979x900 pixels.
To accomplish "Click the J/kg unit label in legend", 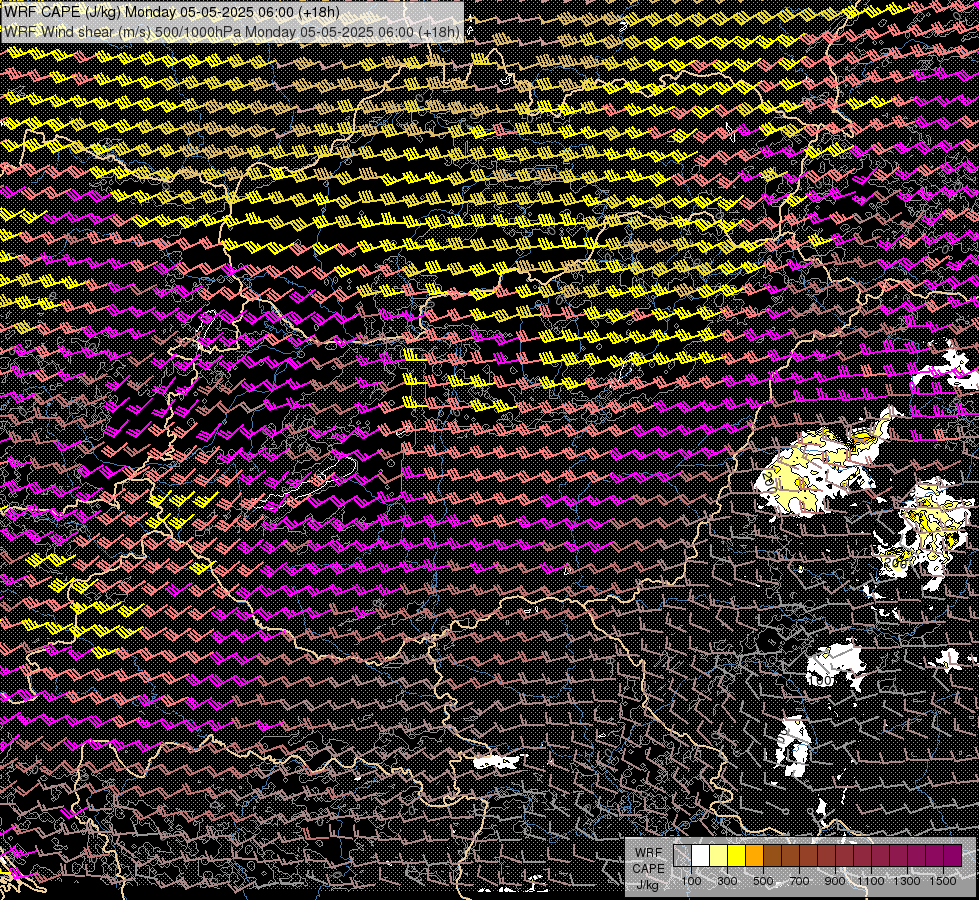I will click(x=648, y=885).
